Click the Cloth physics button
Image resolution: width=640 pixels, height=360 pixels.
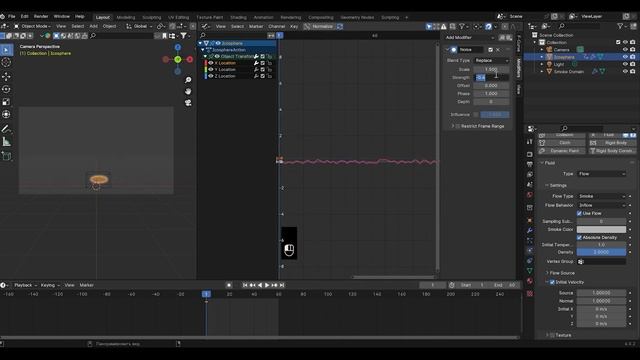[x=562, y=143]
